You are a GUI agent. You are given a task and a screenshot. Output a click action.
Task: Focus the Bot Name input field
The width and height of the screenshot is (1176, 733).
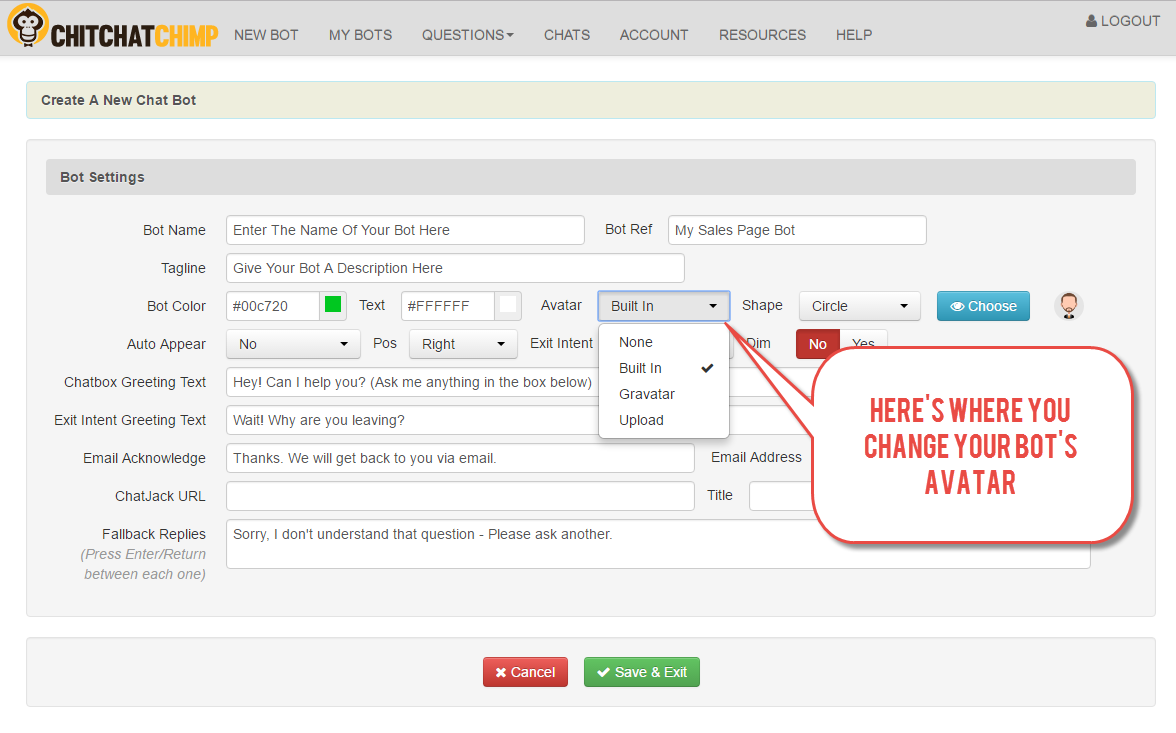tap(405, 230)
